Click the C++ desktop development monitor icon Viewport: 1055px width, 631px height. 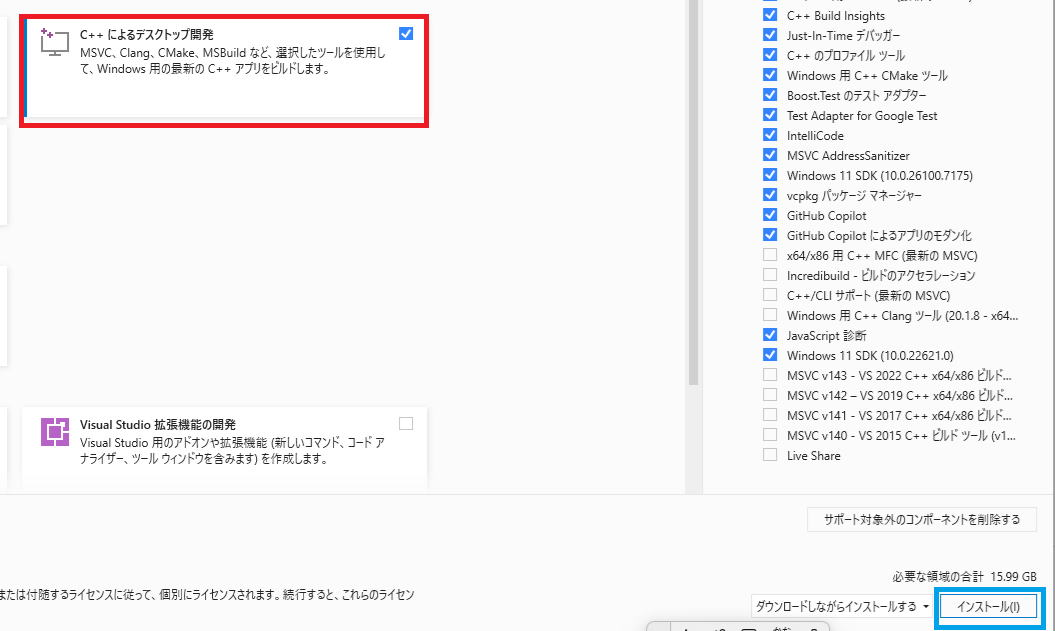53,43
